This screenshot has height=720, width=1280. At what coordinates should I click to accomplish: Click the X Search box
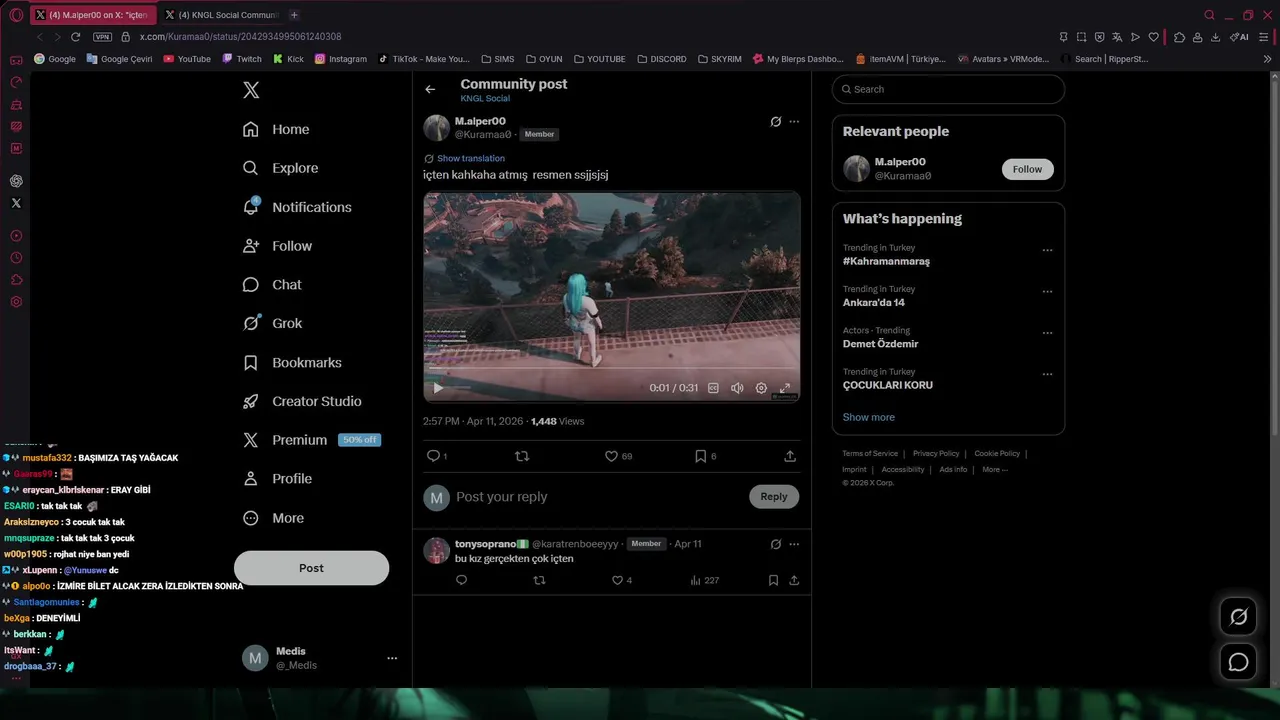(948, 89)
